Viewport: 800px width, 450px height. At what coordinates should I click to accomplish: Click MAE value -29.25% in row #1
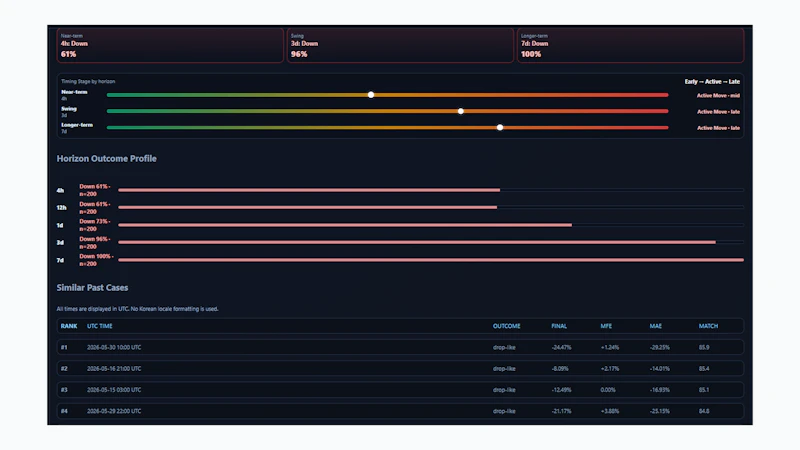pos(660,347)
